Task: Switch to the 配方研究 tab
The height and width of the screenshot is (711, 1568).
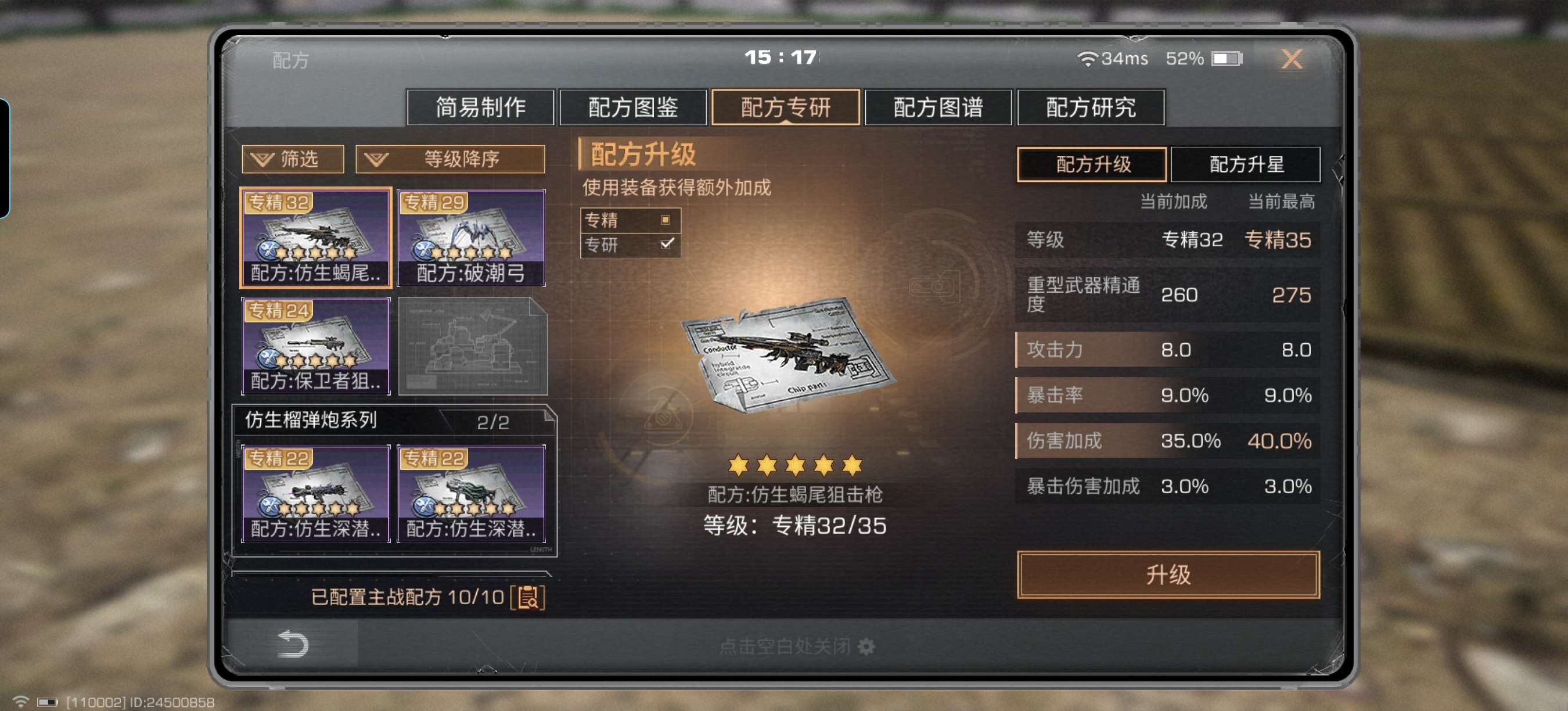Action: point(1090,107)
